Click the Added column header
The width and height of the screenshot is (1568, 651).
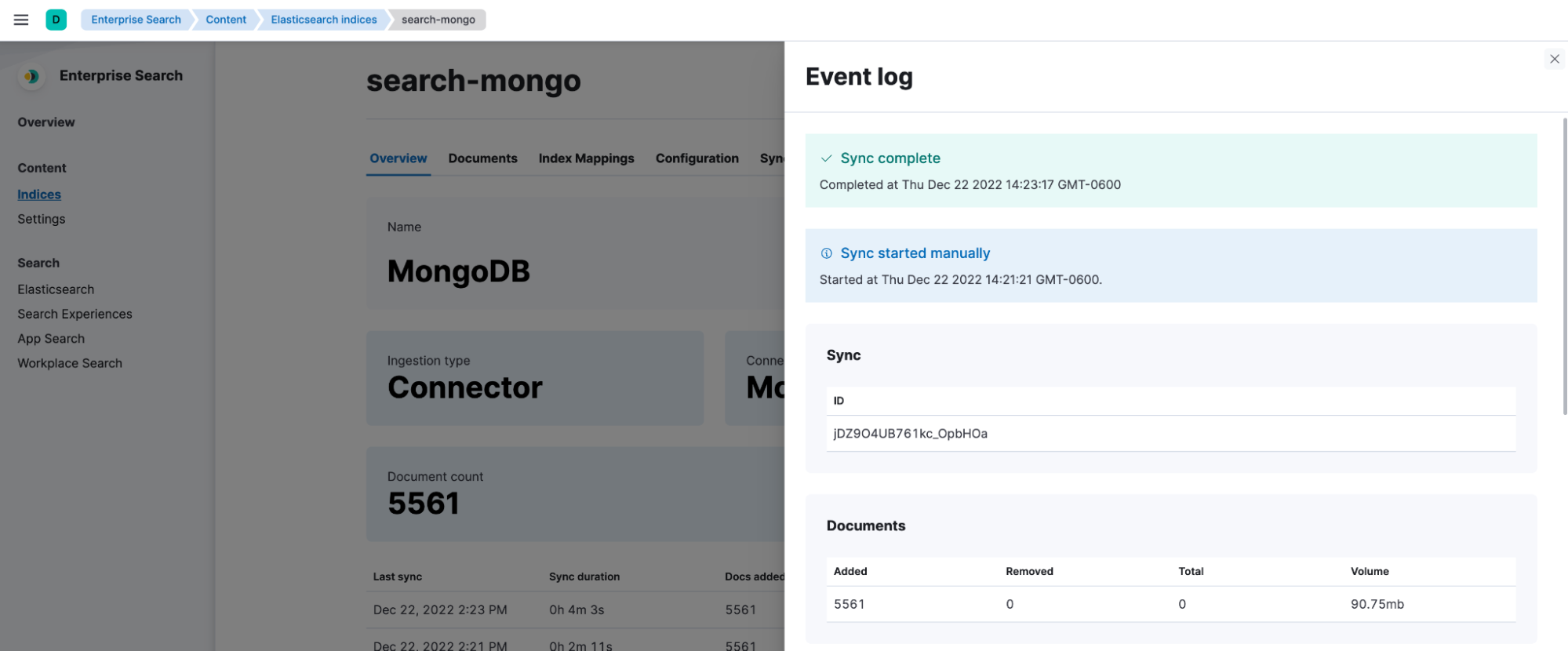[850, 571]
